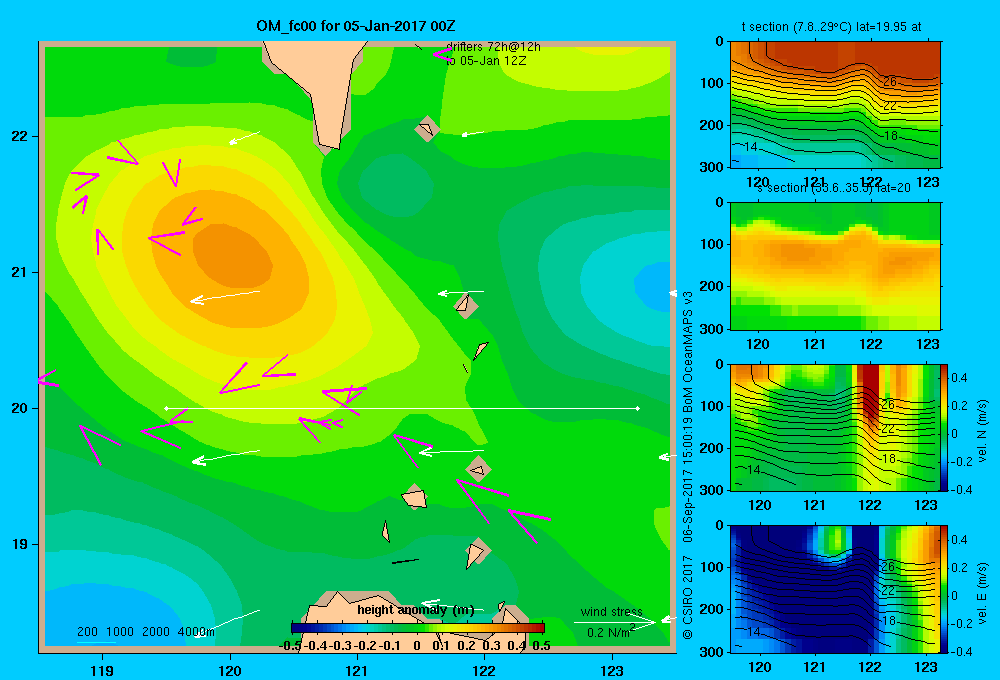The width and height of the screenshot is (1000, 680).
Task: Click longitude label 123 under the main map
Action: point(612,670)
